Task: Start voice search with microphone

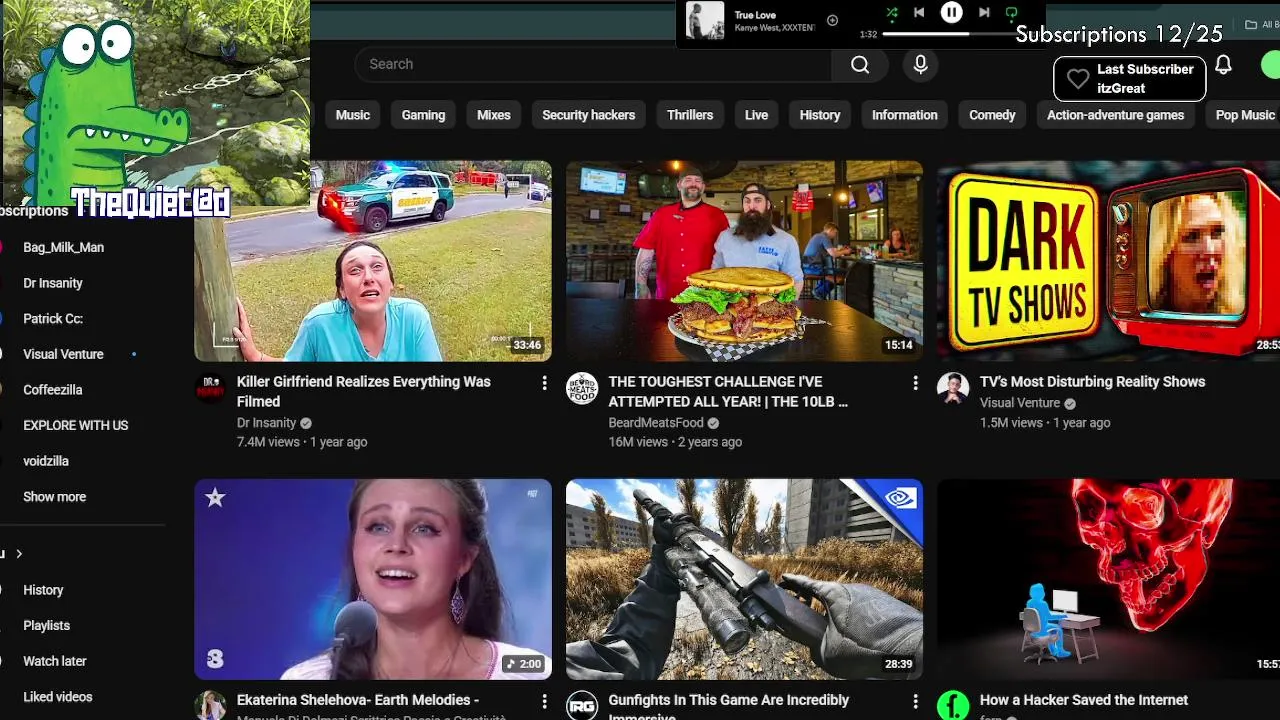Action: (x=921, y=64)
